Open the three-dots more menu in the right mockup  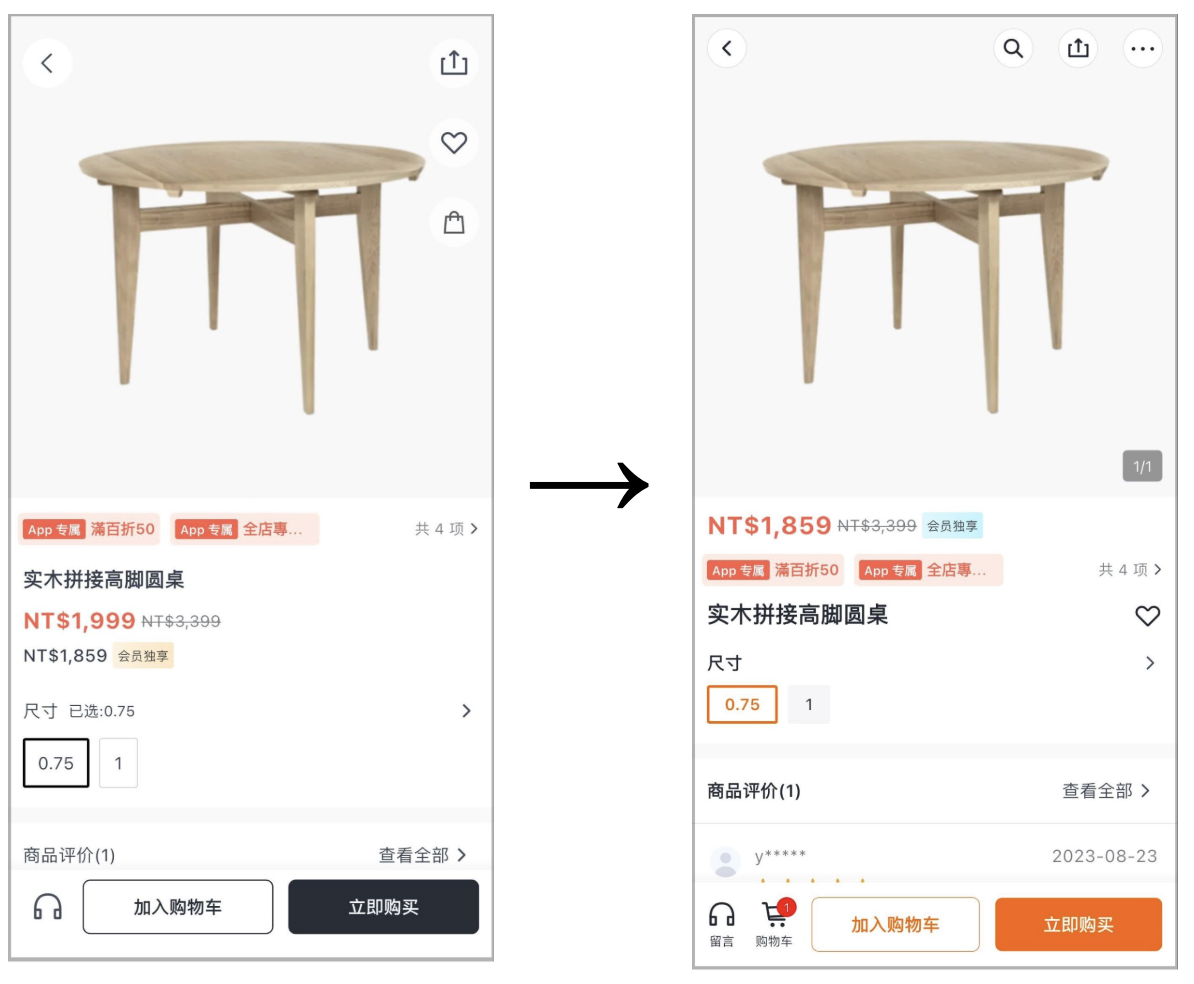1142,49
